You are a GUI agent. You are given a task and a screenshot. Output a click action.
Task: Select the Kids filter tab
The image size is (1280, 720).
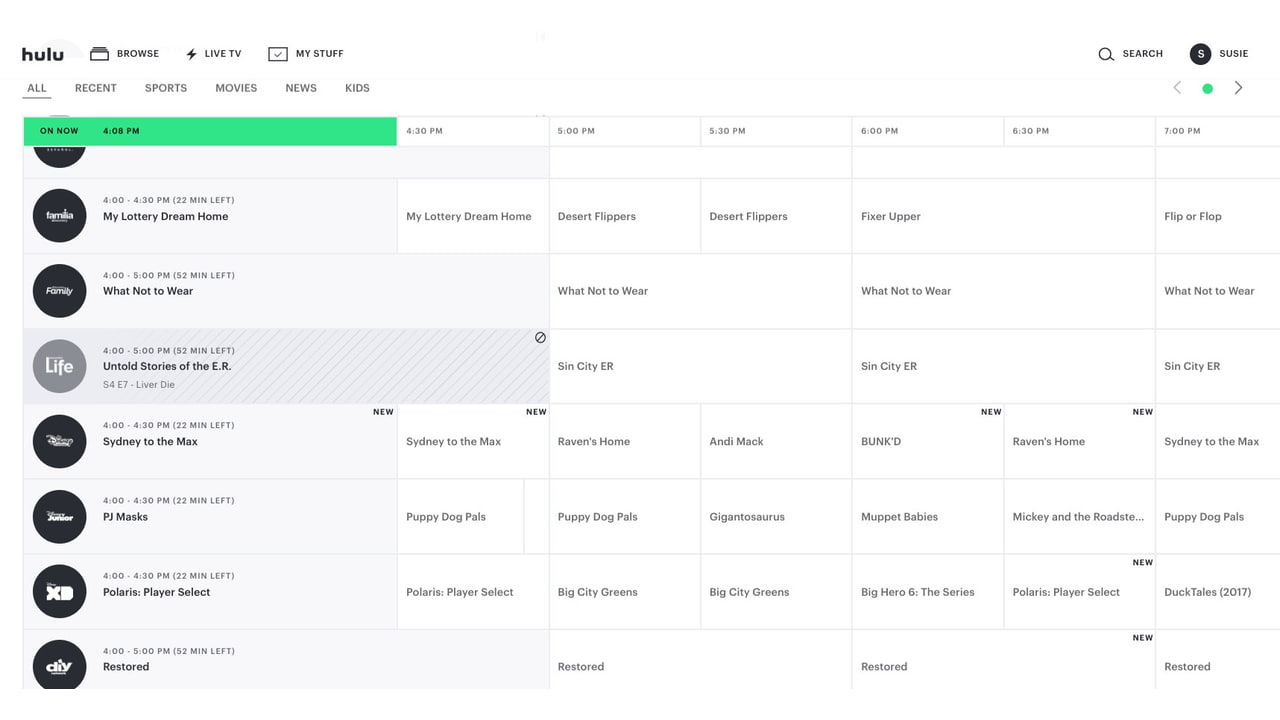click(357, 88)
